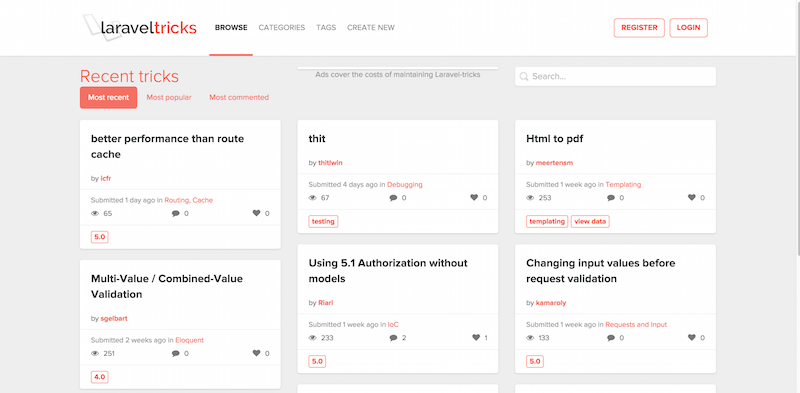
Task: Switch to Most commented tab
Action: pos(239,97)
